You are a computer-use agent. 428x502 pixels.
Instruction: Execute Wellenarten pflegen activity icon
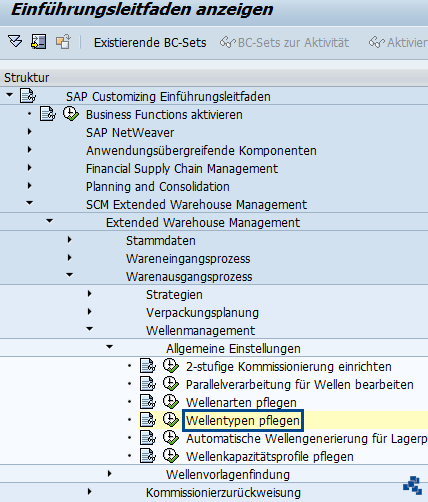pos(171,402)
